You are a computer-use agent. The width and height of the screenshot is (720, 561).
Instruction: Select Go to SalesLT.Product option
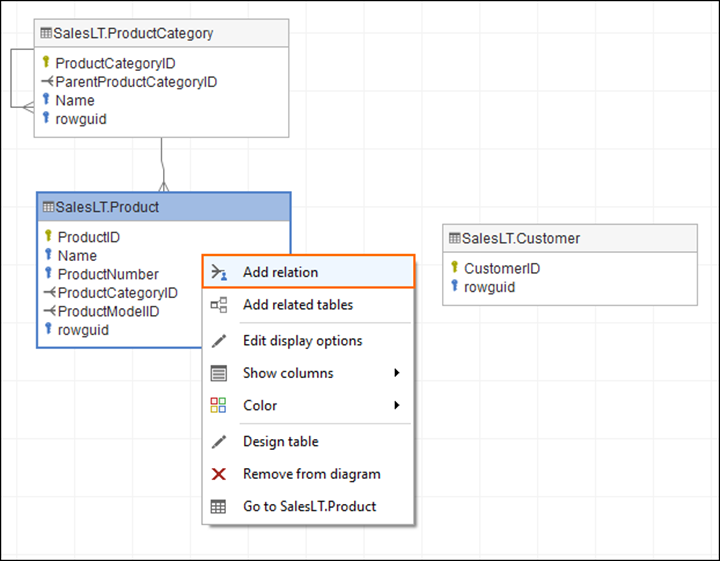310,506
